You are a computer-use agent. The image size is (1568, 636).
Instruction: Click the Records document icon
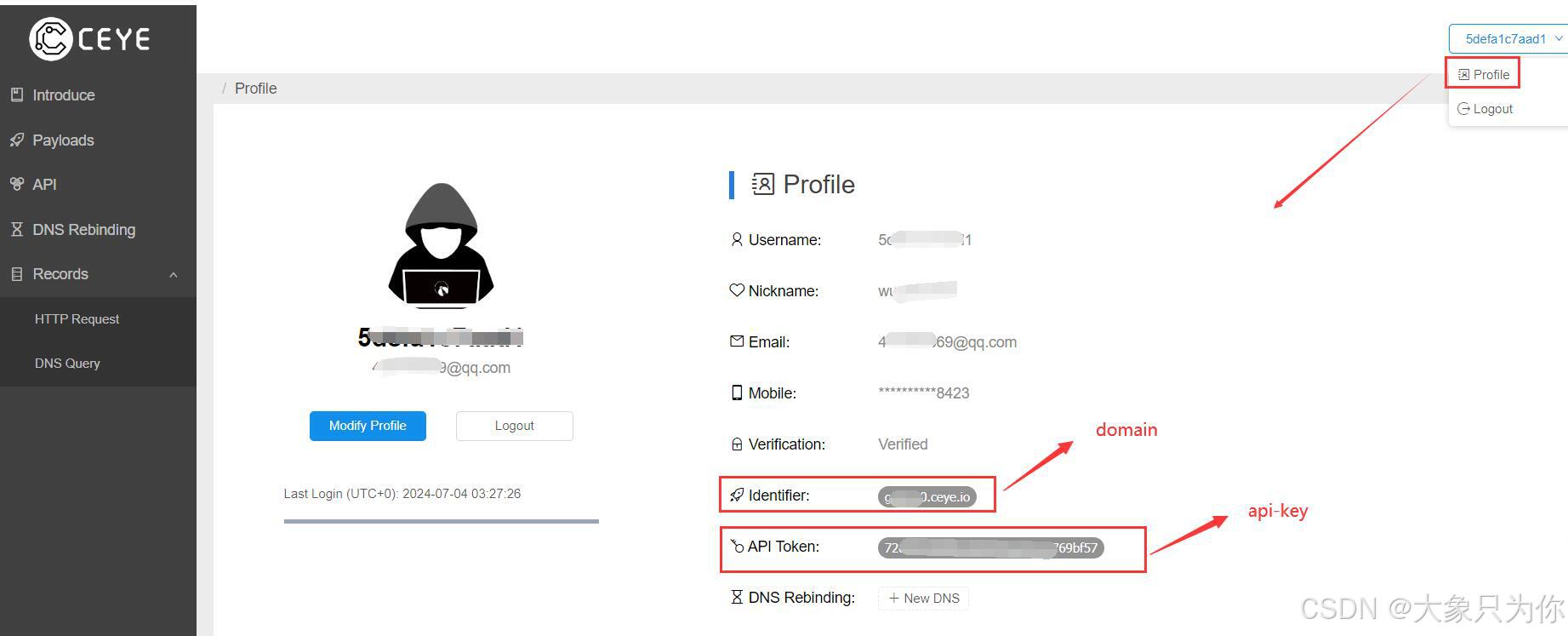[x=17, y=274]
